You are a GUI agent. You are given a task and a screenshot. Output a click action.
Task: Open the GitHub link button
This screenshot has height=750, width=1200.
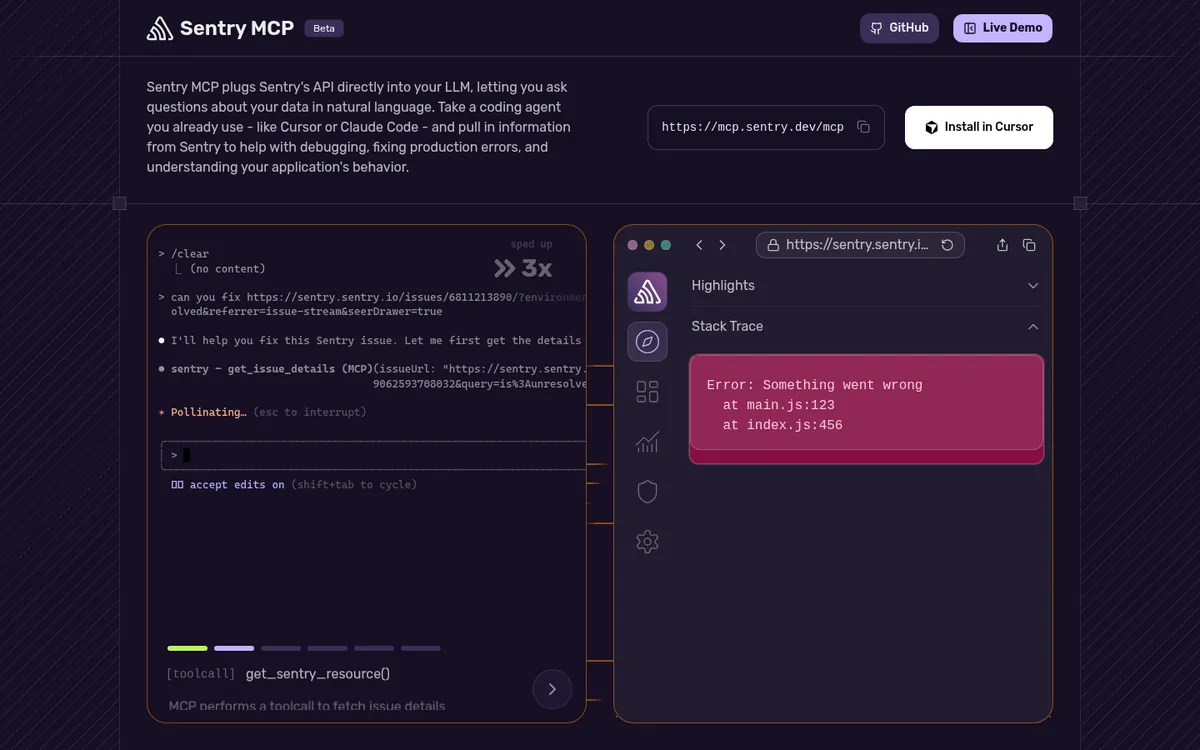(899, 28)
